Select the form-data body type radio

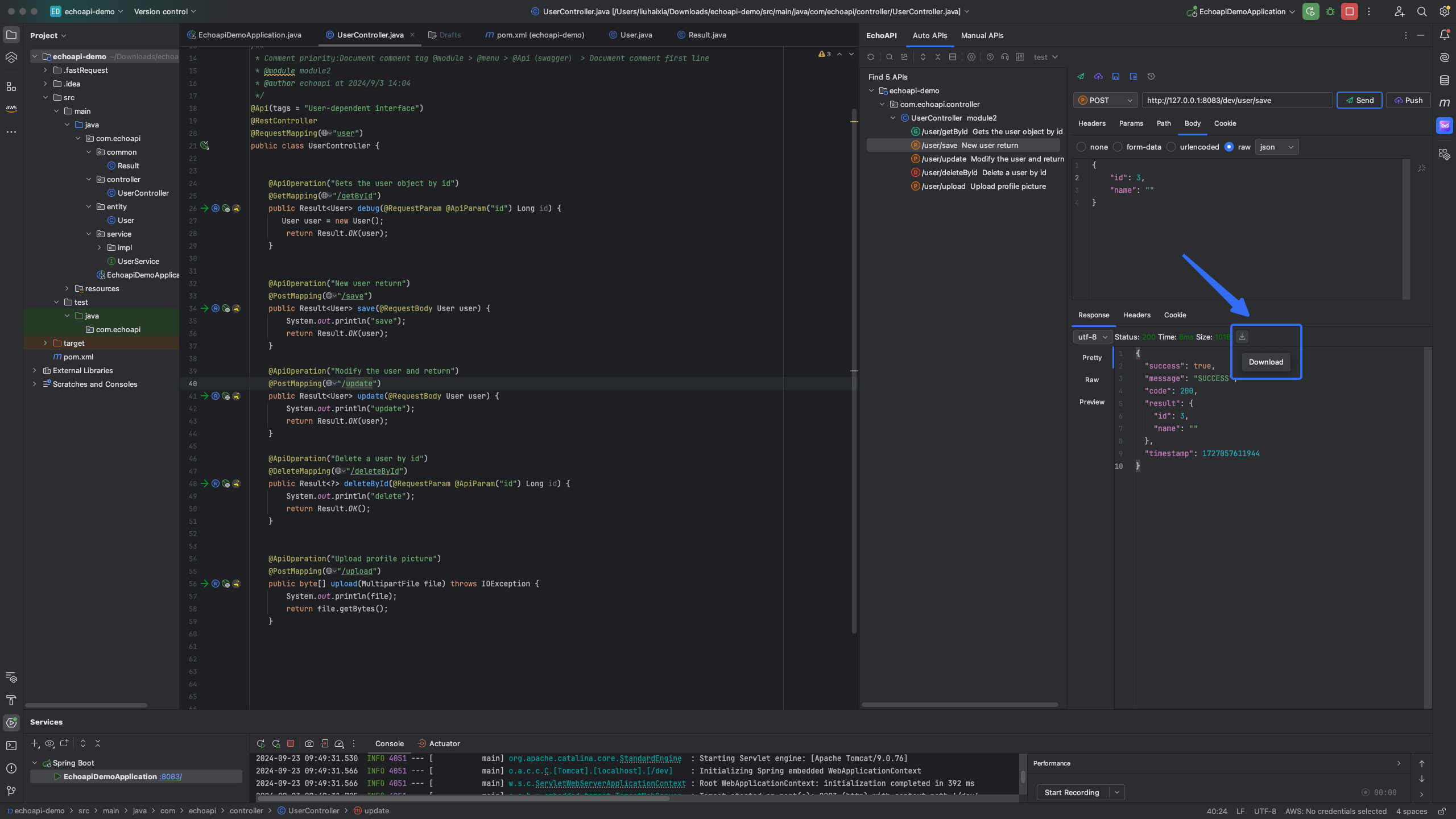(1118, 147)
